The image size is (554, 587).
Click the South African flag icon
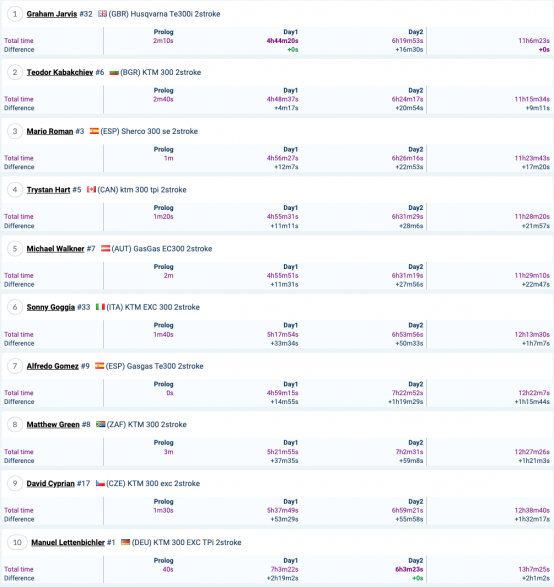tap(100, 424)
